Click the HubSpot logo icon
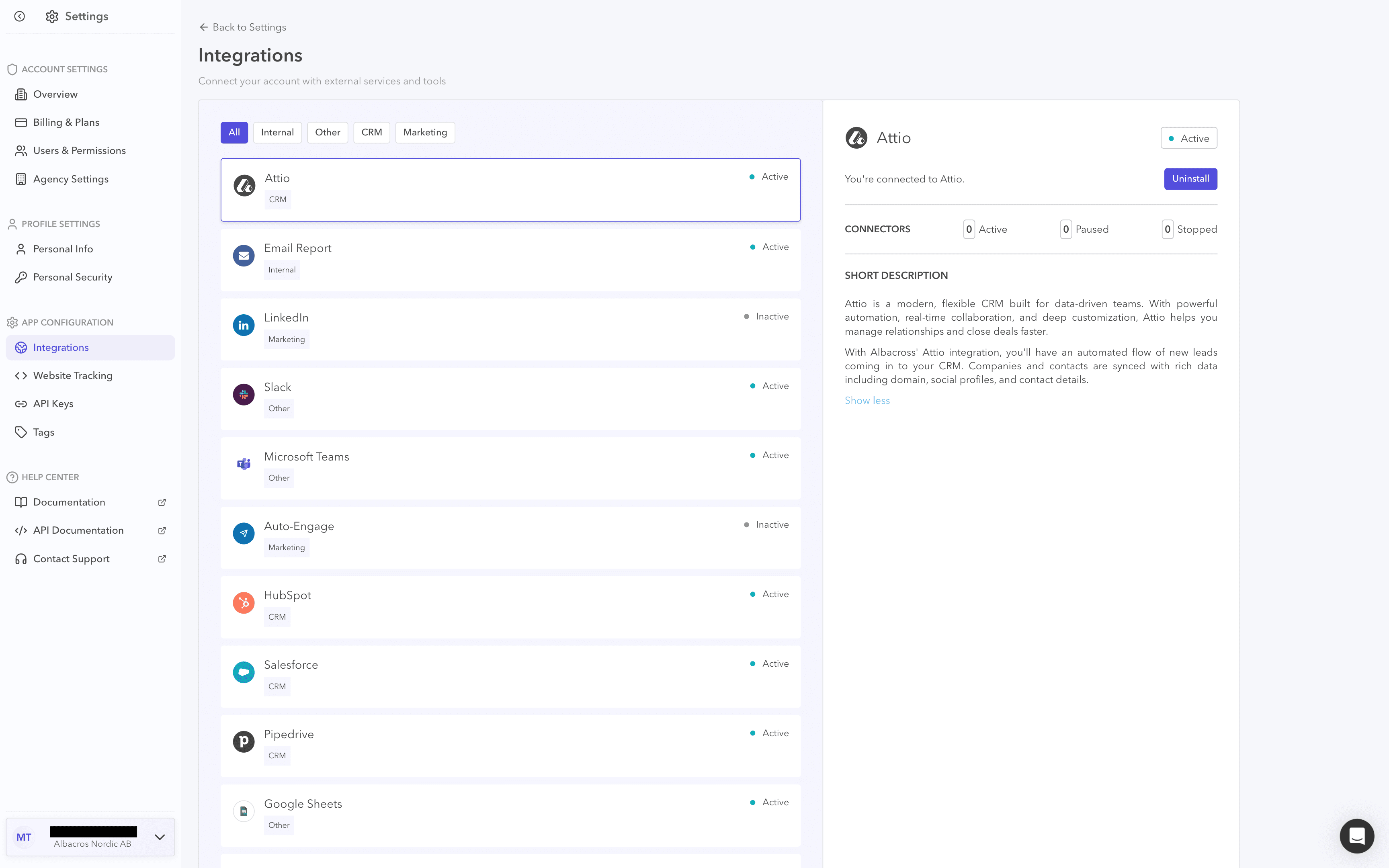Viewport: 1389px width, 868px height. click(244, 603)
